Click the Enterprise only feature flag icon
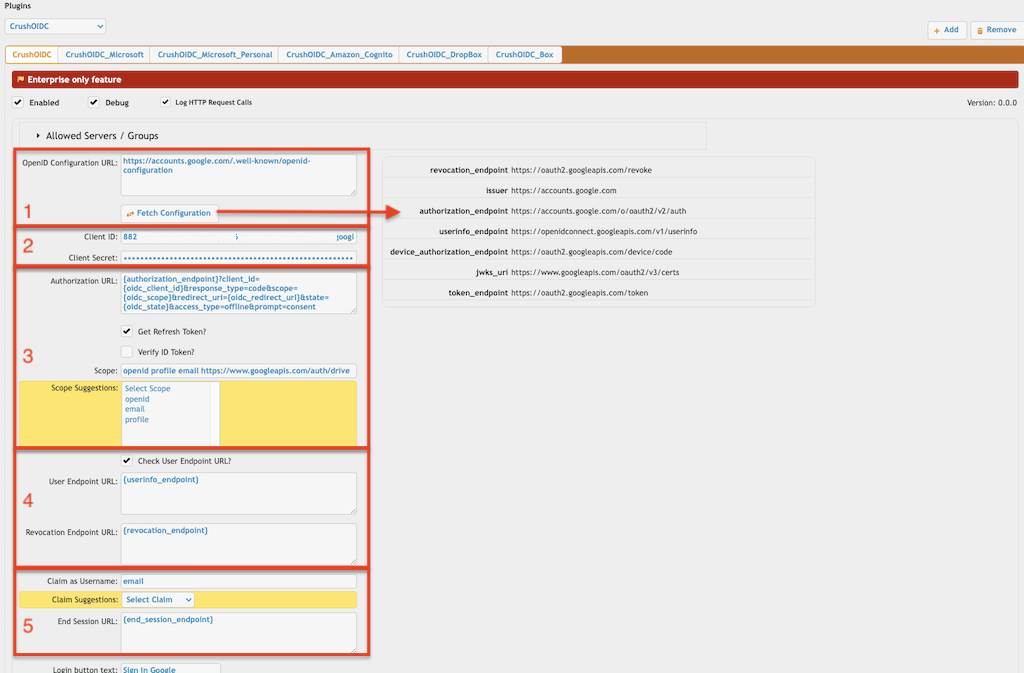This screenshot has height=673, width=1024. tap(20, 80)
